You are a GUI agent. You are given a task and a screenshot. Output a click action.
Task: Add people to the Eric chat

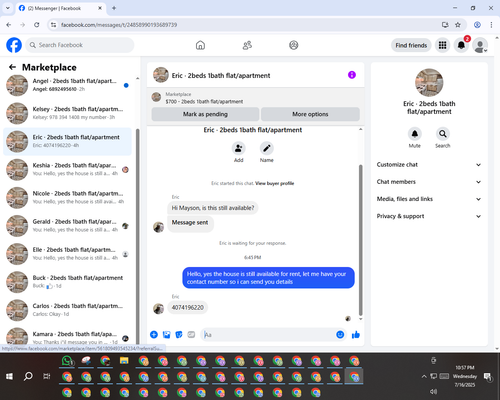point(239,148)
